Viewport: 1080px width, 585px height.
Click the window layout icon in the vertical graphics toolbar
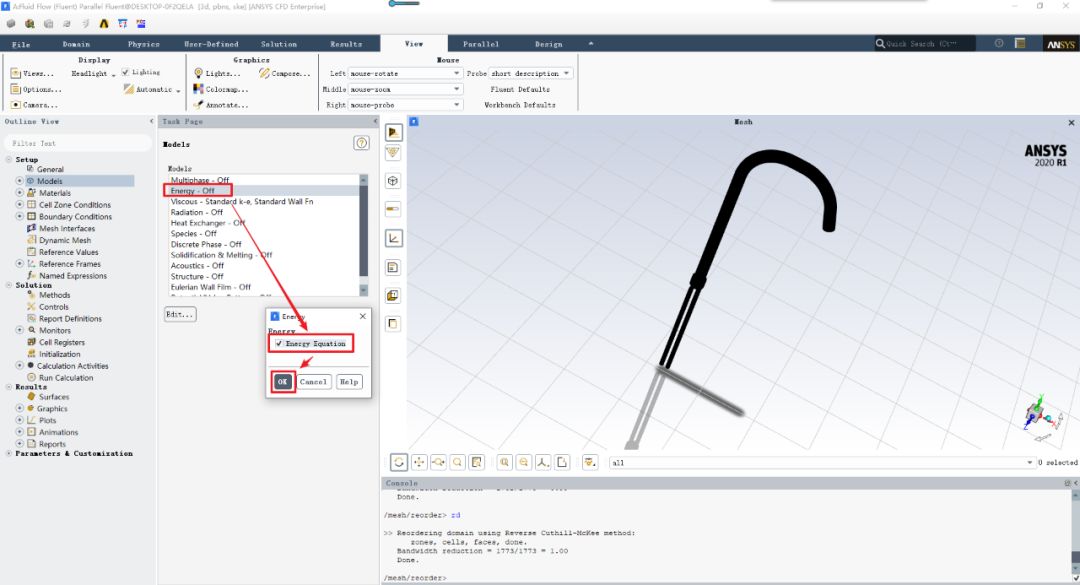click(393, 267)
